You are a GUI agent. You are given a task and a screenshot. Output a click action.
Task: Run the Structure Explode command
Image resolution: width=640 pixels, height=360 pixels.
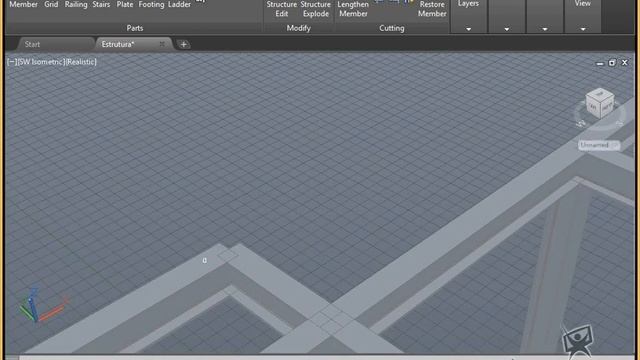(x=316, y=9)
